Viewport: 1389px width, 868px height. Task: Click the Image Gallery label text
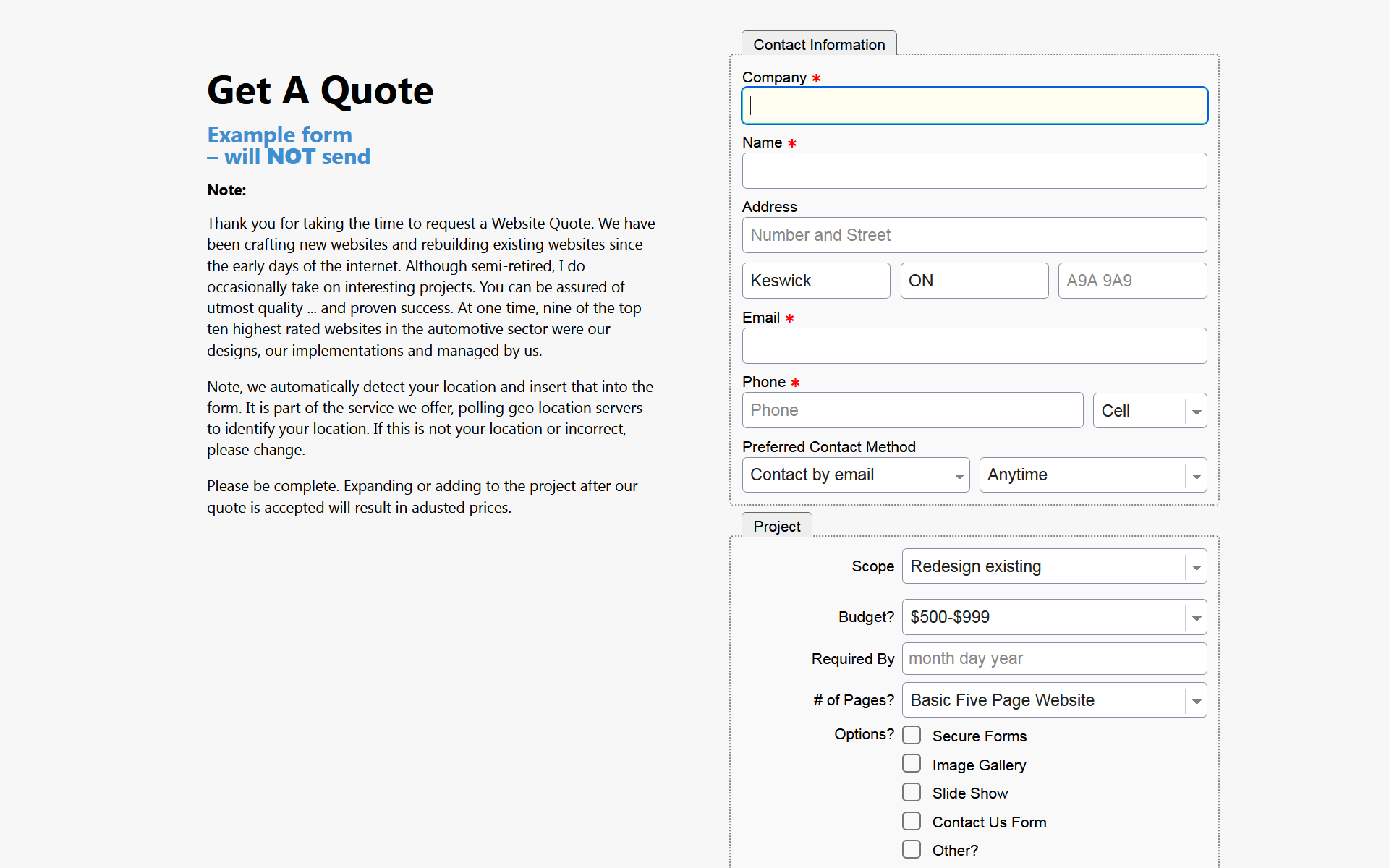pos(979,765)
